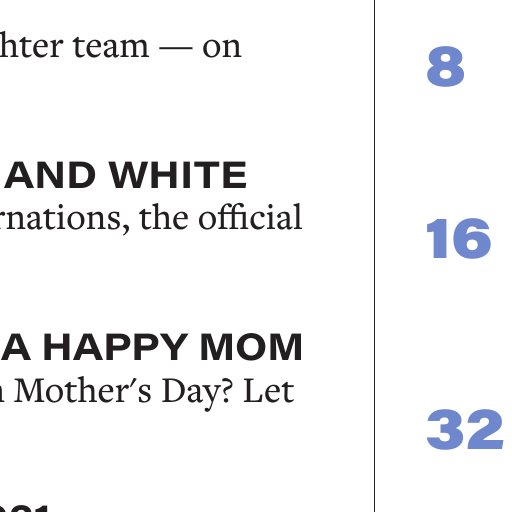This screenshot has height=512, width=512.
Task: Click the partial word 'hter' in the top line
Action: pyautogui.click(x=31, y=46)
